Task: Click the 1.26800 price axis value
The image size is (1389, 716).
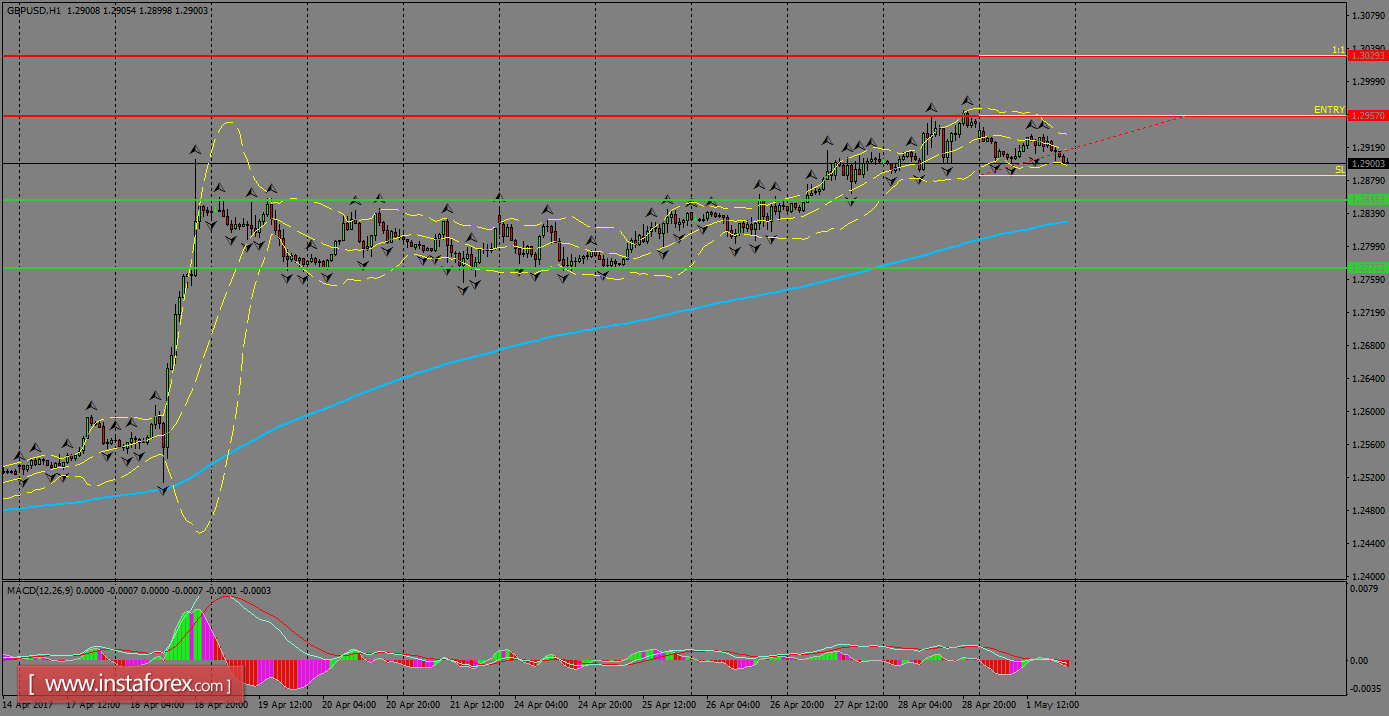Action: coord(1367,346)
